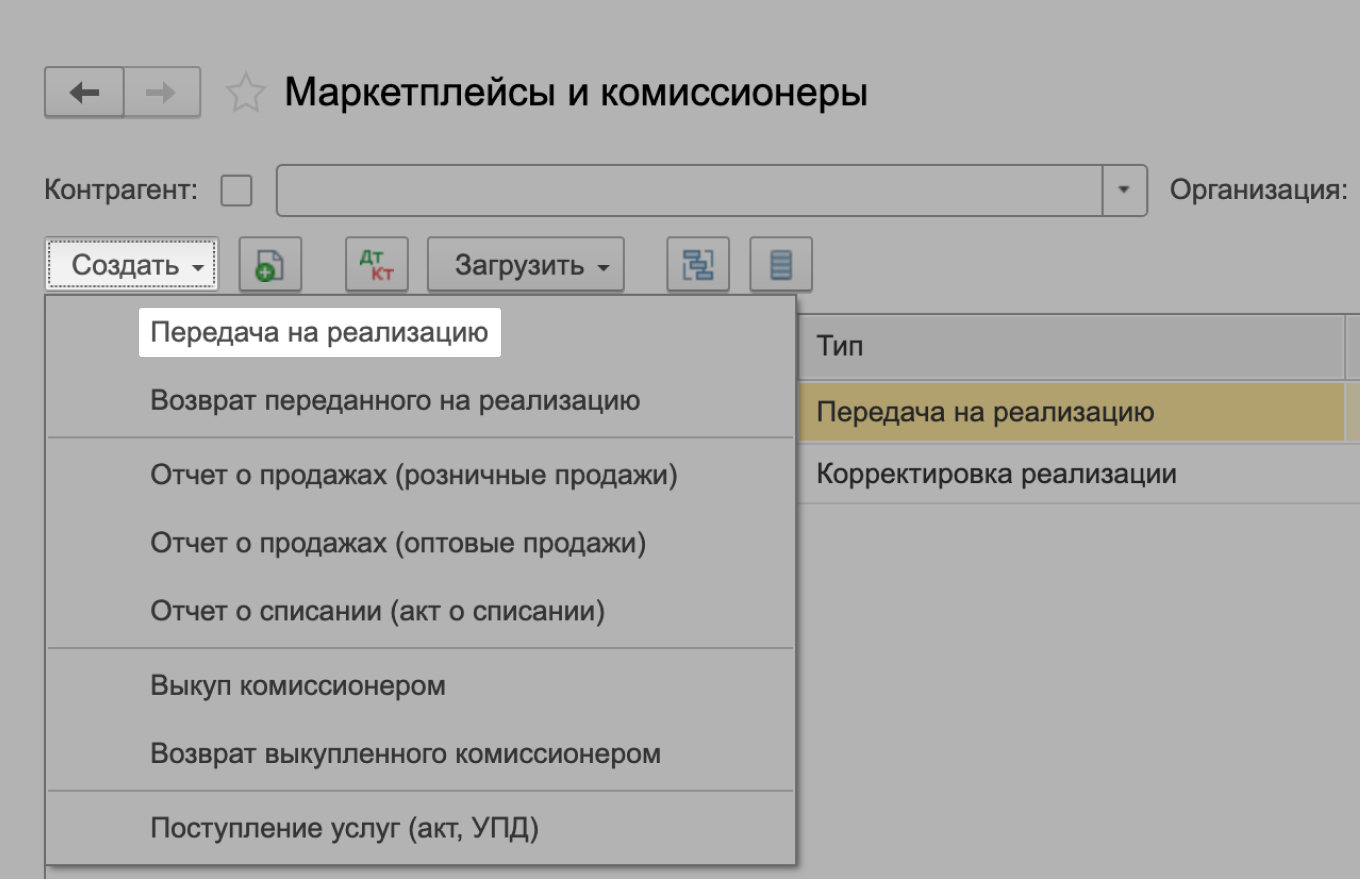Click the back navigation arrow
Image resolution: width=1360 pixels, height=879 pixels.
[x=84, y=94]
